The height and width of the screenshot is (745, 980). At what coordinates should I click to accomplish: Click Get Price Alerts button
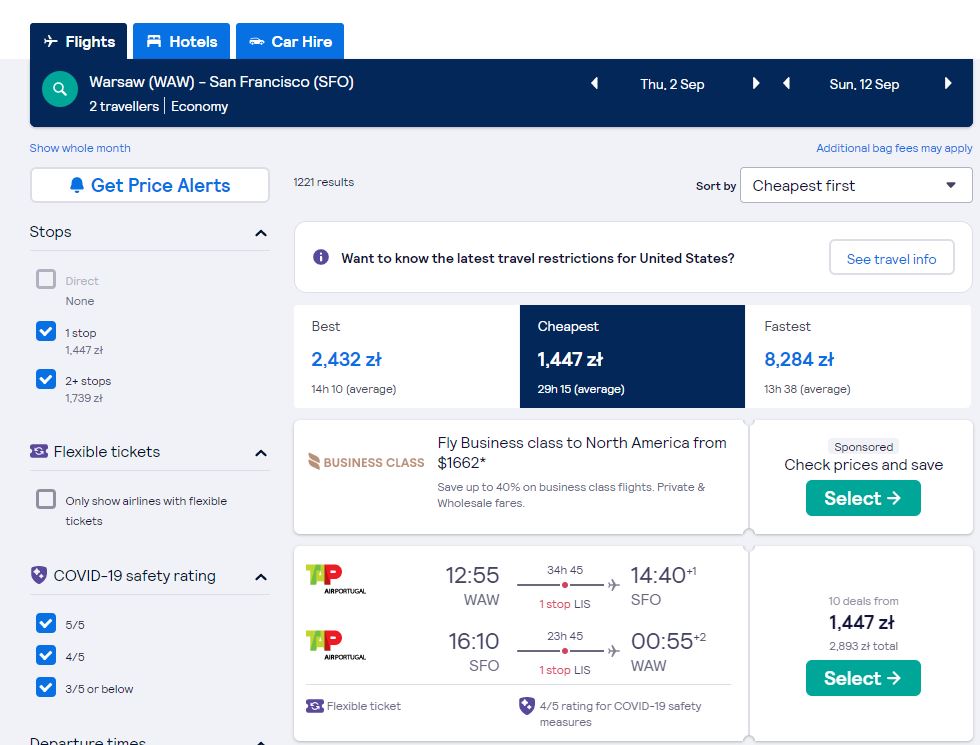(x=150, y=185)
